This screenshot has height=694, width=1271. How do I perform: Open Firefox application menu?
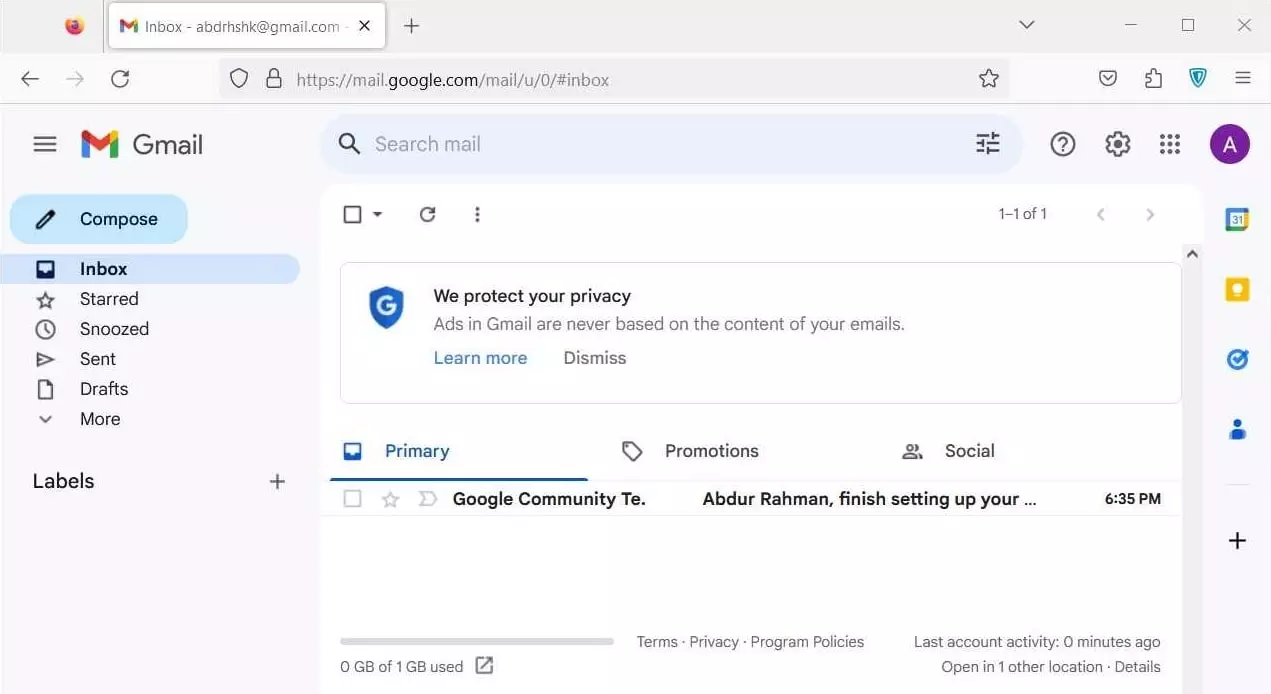1243,79
